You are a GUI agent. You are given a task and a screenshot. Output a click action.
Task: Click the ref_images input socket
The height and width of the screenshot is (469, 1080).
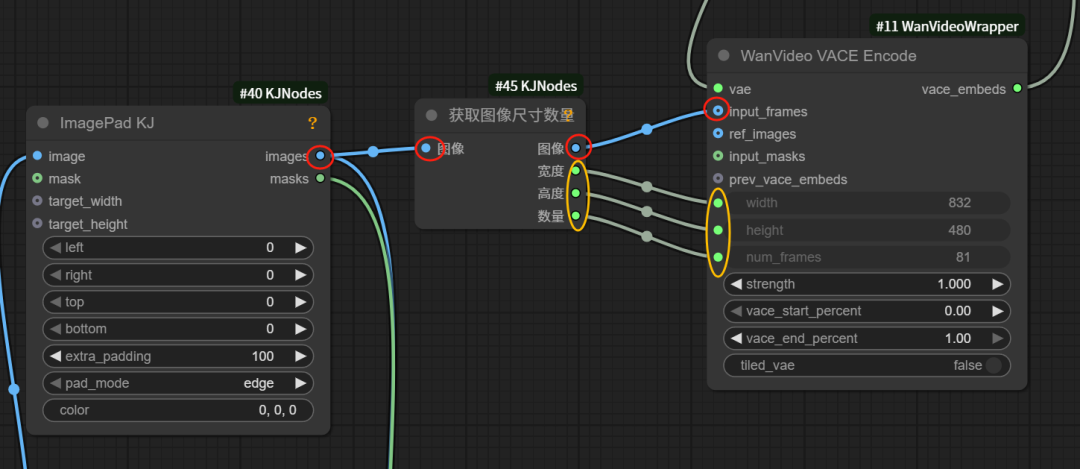[x=718, y=134]
